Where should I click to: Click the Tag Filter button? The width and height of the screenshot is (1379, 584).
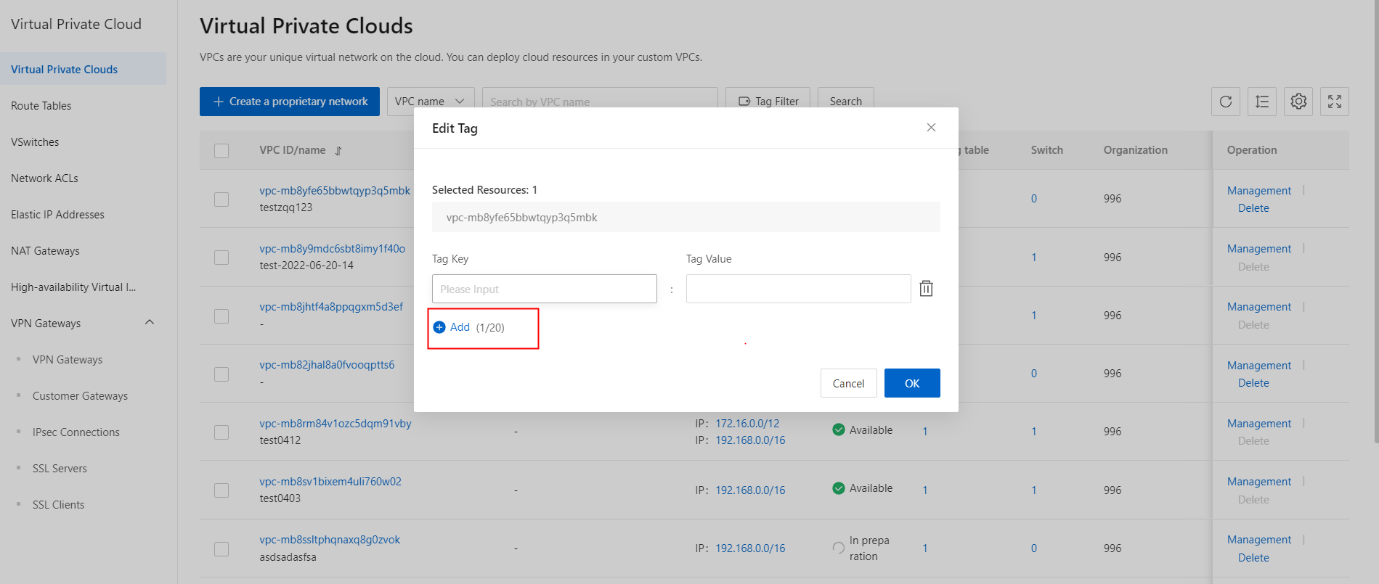(768, 101)
